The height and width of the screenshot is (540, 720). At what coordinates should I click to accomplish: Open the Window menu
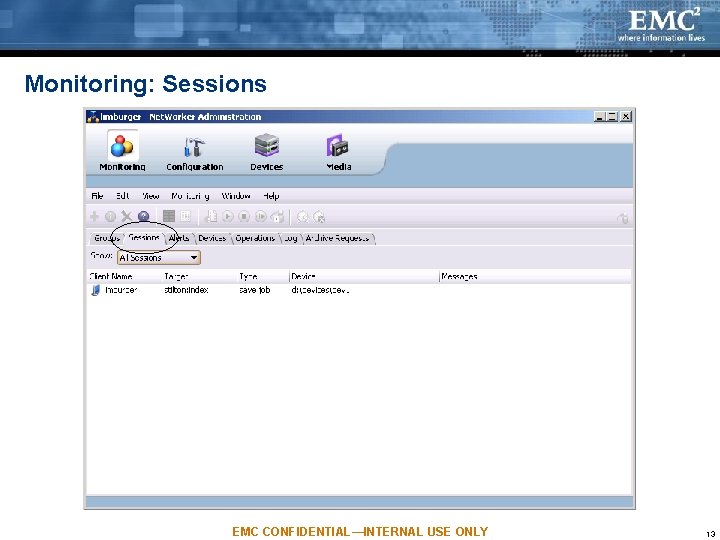[236, 196]
